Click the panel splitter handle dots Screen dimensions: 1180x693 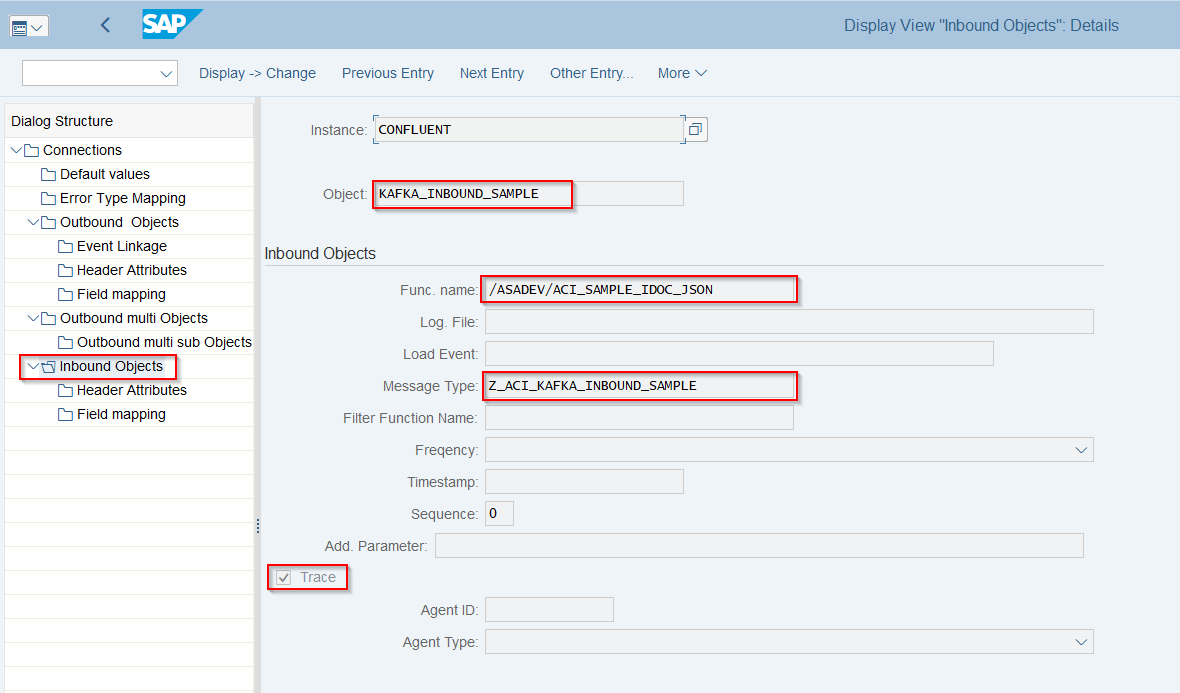(258, 526)
